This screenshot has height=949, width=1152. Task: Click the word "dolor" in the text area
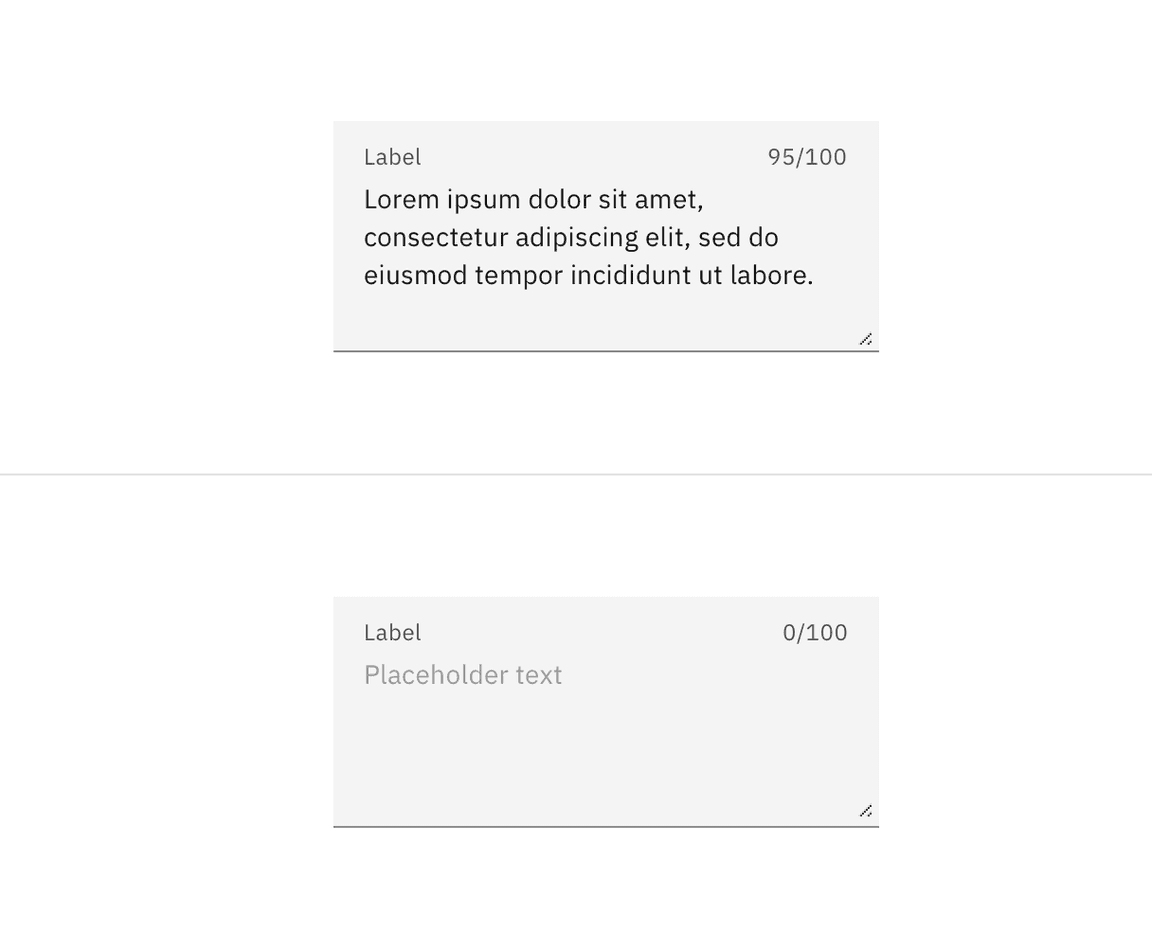(559, 200)
